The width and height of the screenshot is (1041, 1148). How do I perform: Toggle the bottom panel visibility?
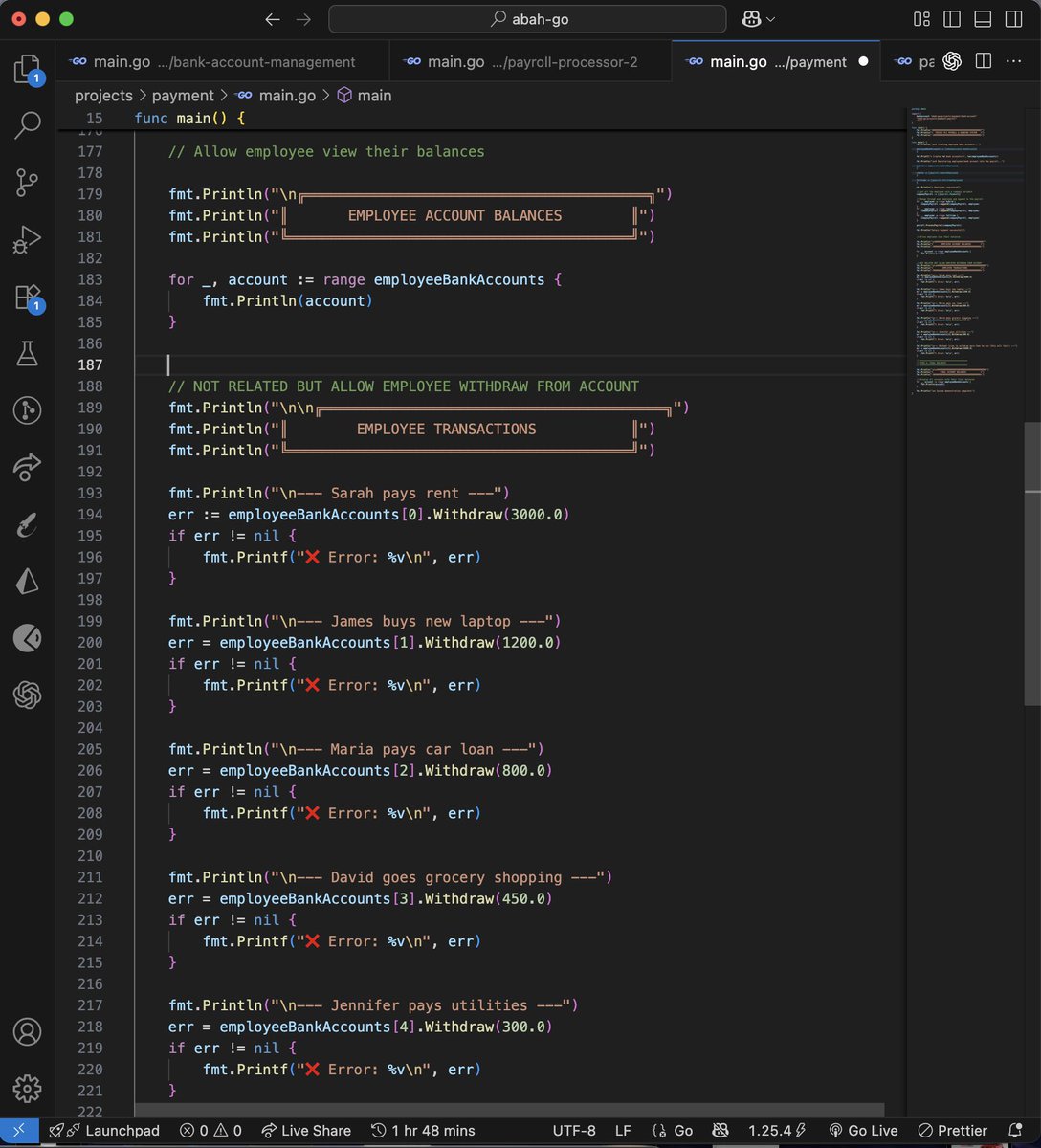(x=983, y=19)
